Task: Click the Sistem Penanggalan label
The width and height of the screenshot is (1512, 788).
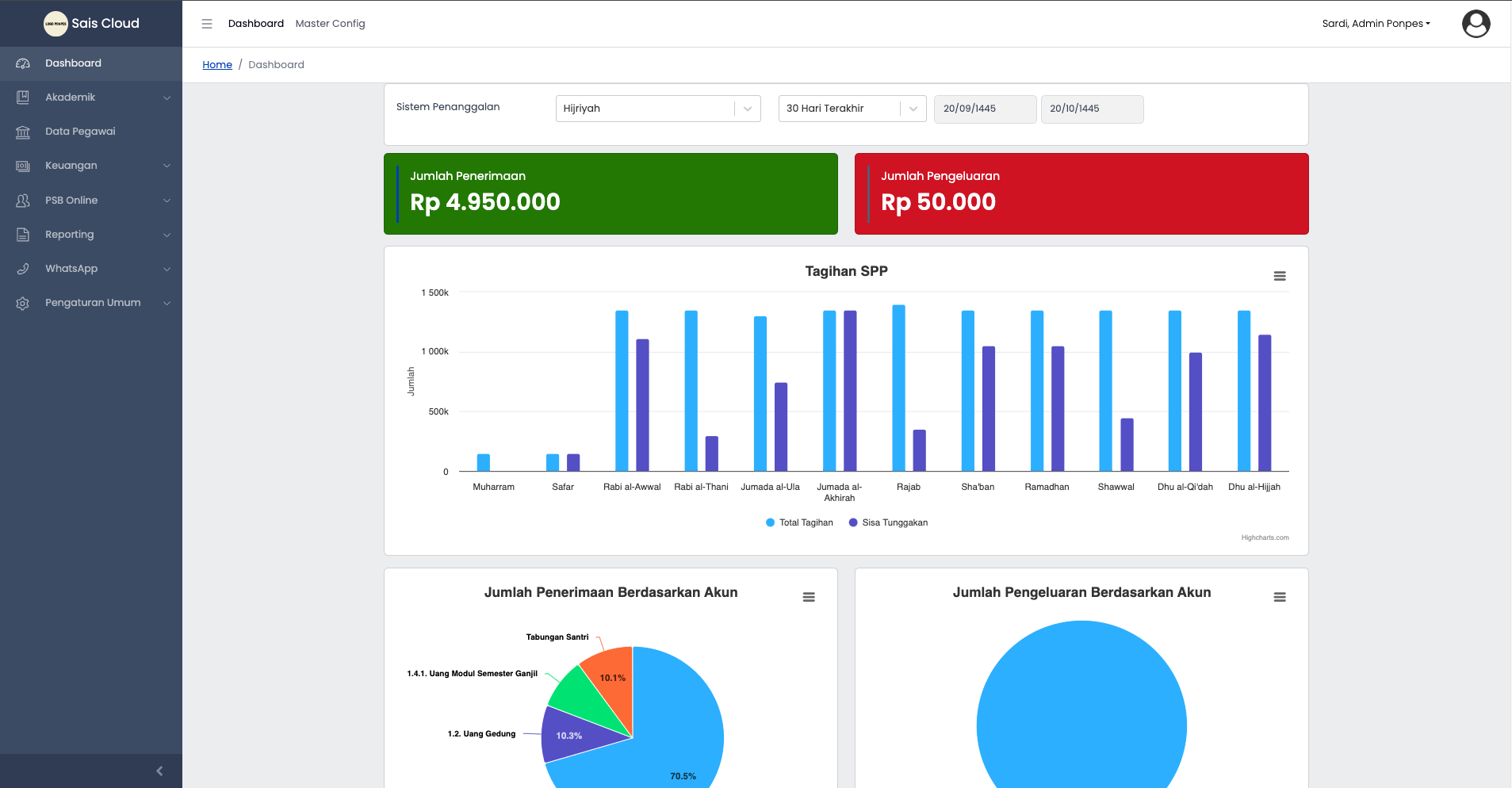Action: 448,107
